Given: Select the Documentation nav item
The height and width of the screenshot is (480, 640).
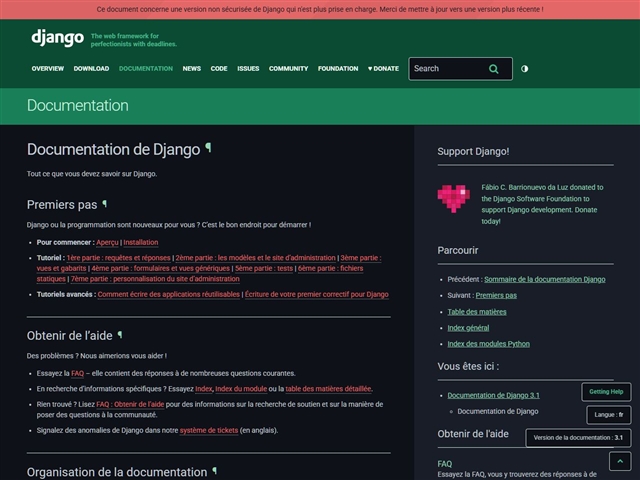Looking at the screenshot, I should (146, 69).
